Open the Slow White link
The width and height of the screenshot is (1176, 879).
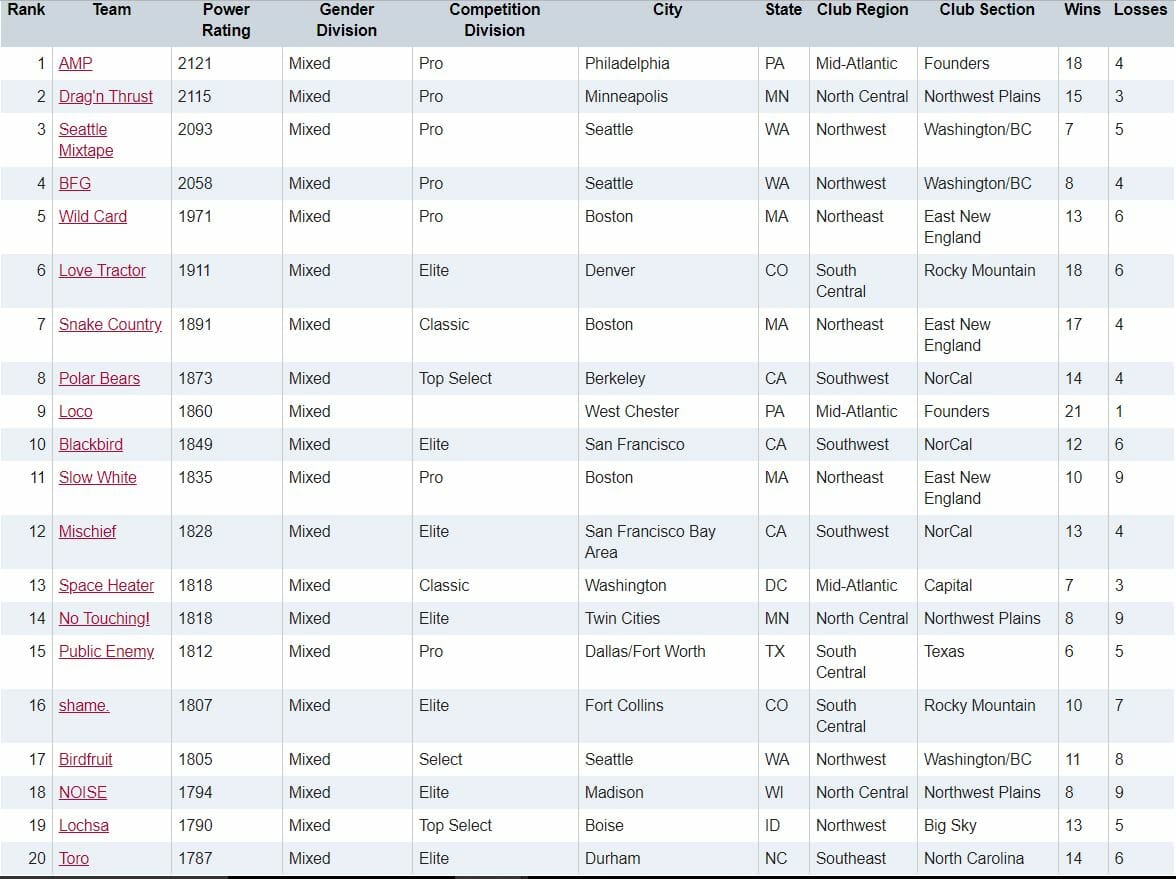click(97, 477)
